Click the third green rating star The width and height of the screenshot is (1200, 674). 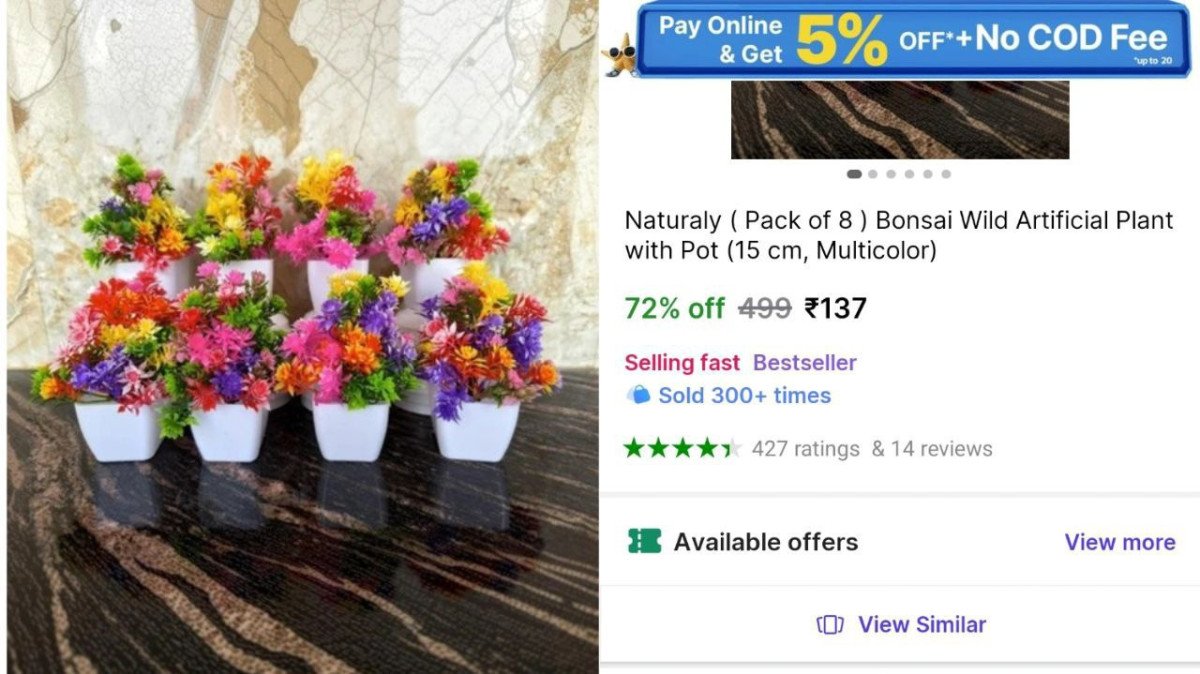(685, 448)
